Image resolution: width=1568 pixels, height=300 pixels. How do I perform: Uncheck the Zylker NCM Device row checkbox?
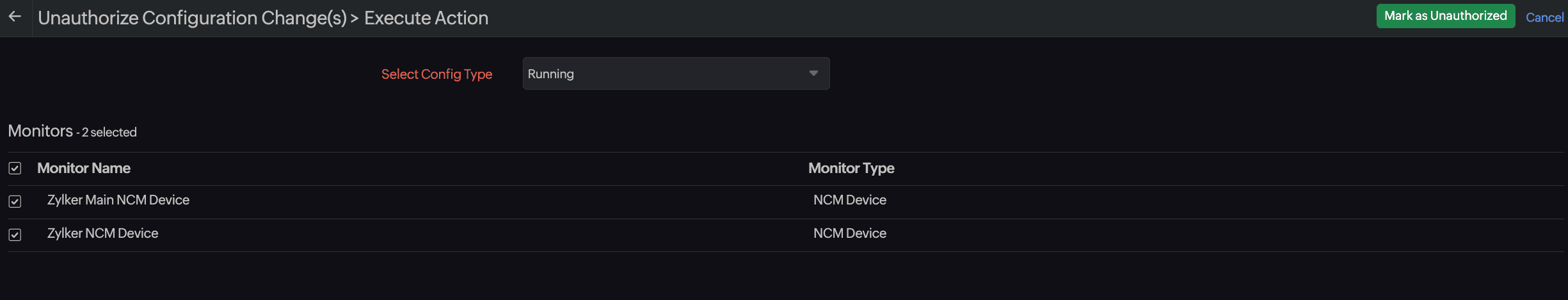15,235
